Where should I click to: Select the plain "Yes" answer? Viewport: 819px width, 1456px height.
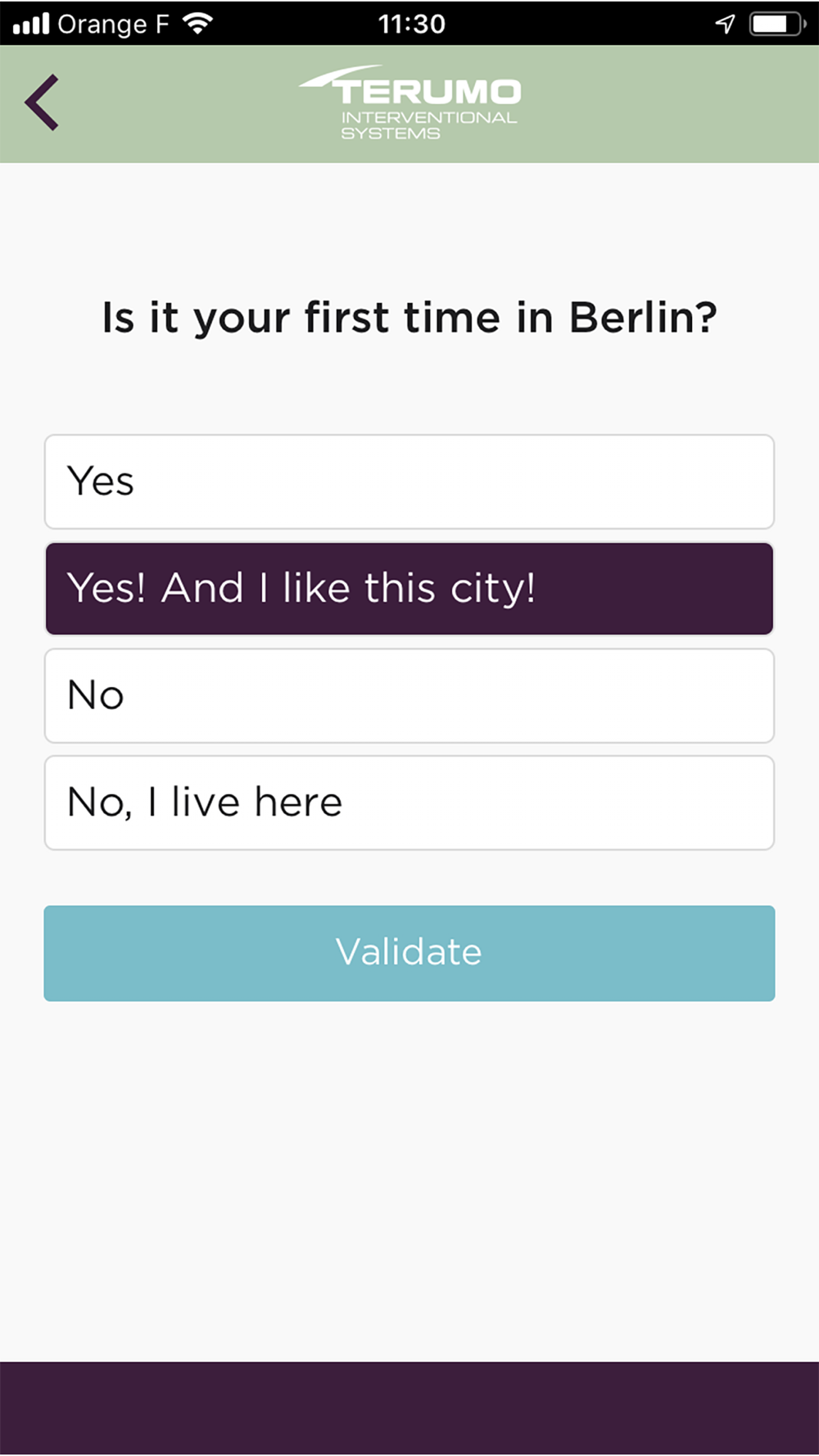coord(409,482)
